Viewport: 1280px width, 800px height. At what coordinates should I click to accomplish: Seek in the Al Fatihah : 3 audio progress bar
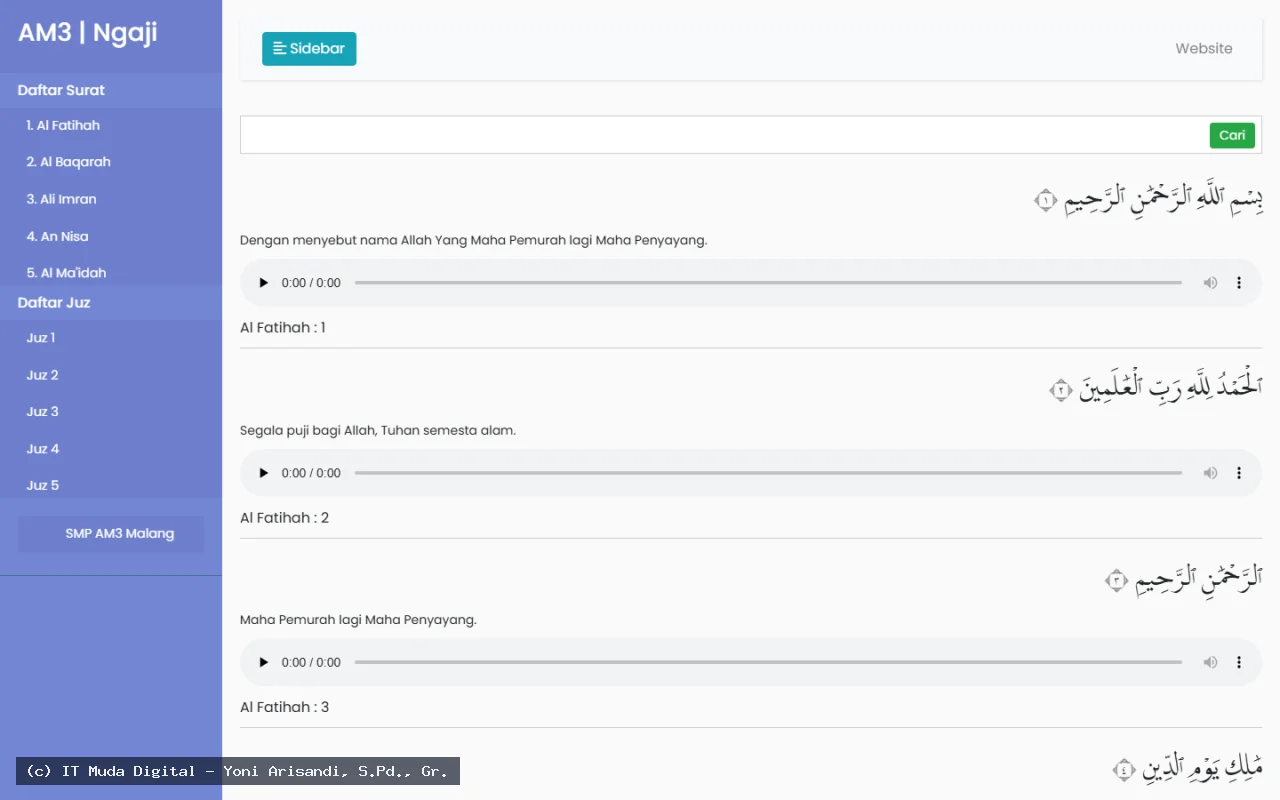tap(768, 662)
